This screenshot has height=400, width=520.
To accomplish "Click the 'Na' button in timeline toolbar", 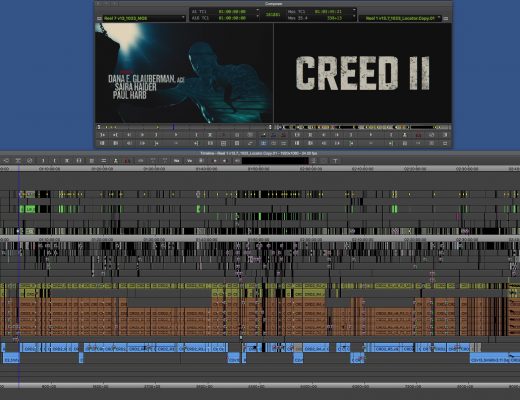I will [x=177, y=161].
